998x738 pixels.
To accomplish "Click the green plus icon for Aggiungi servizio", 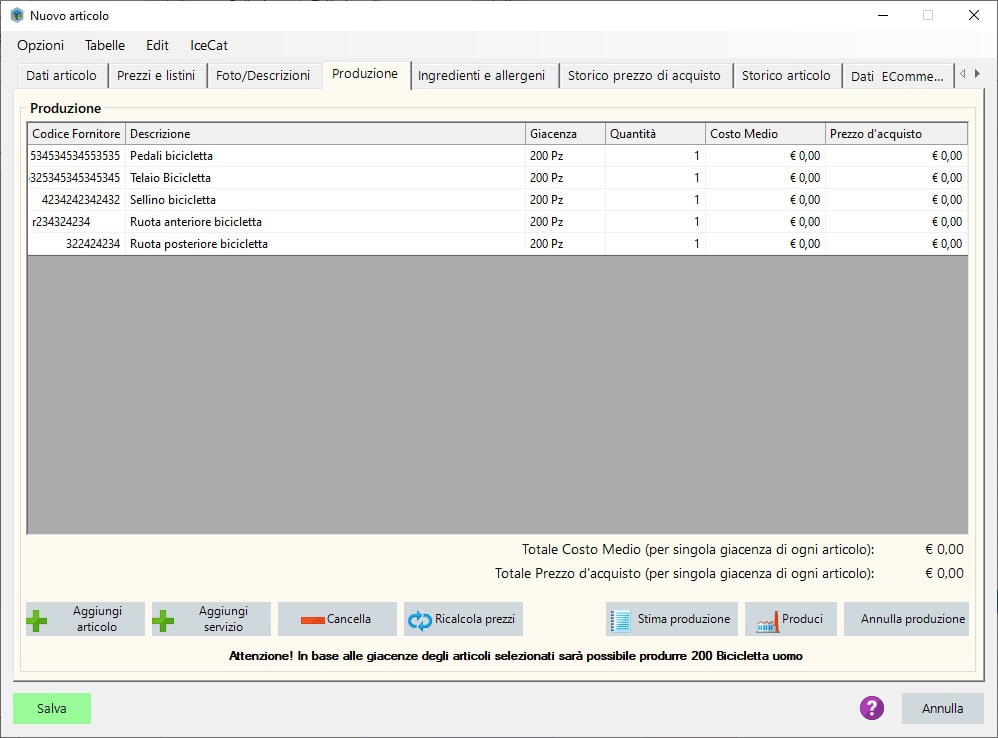I will pyautogui.click(x=163, y=621).
